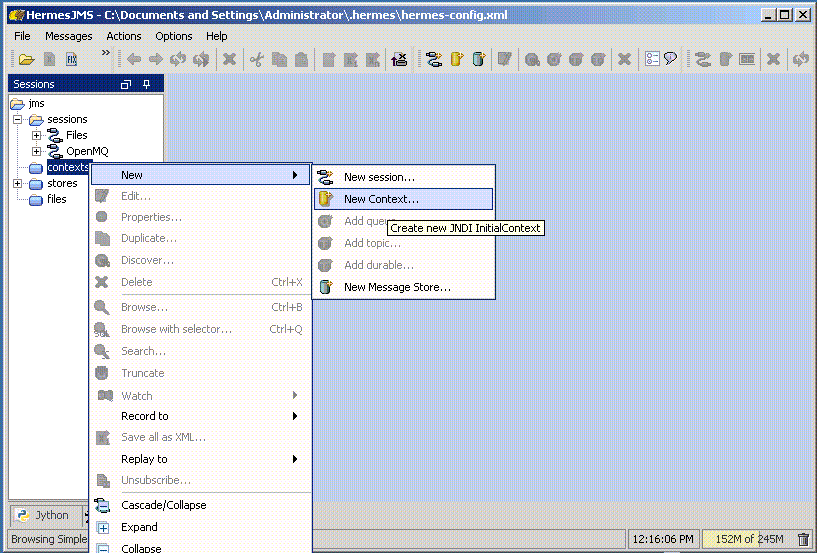Expand the OpenMQ session node
This screenshot has height=553, width=817.
[x=37, y=151]
